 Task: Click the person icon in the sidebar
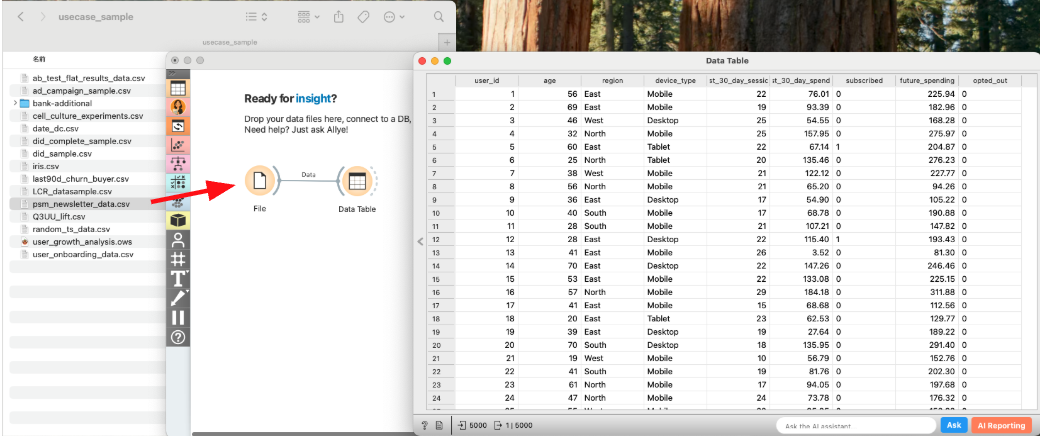(x=178, y=240)
